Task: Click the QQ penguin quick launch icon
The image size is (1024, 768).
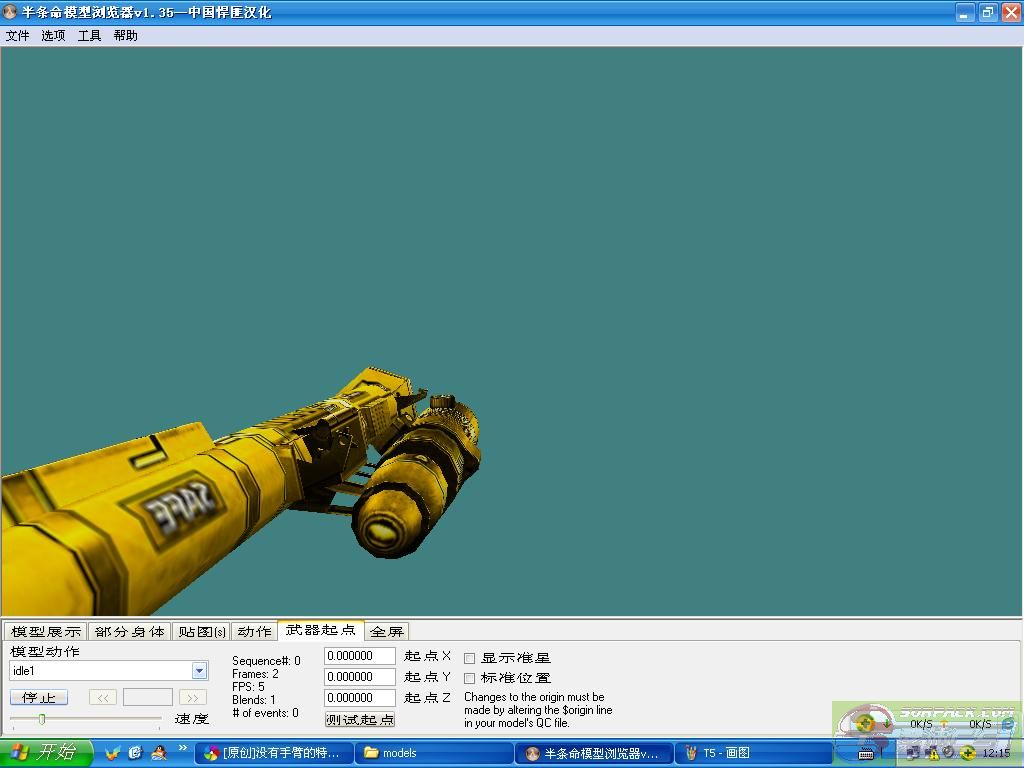Action: 157,752
